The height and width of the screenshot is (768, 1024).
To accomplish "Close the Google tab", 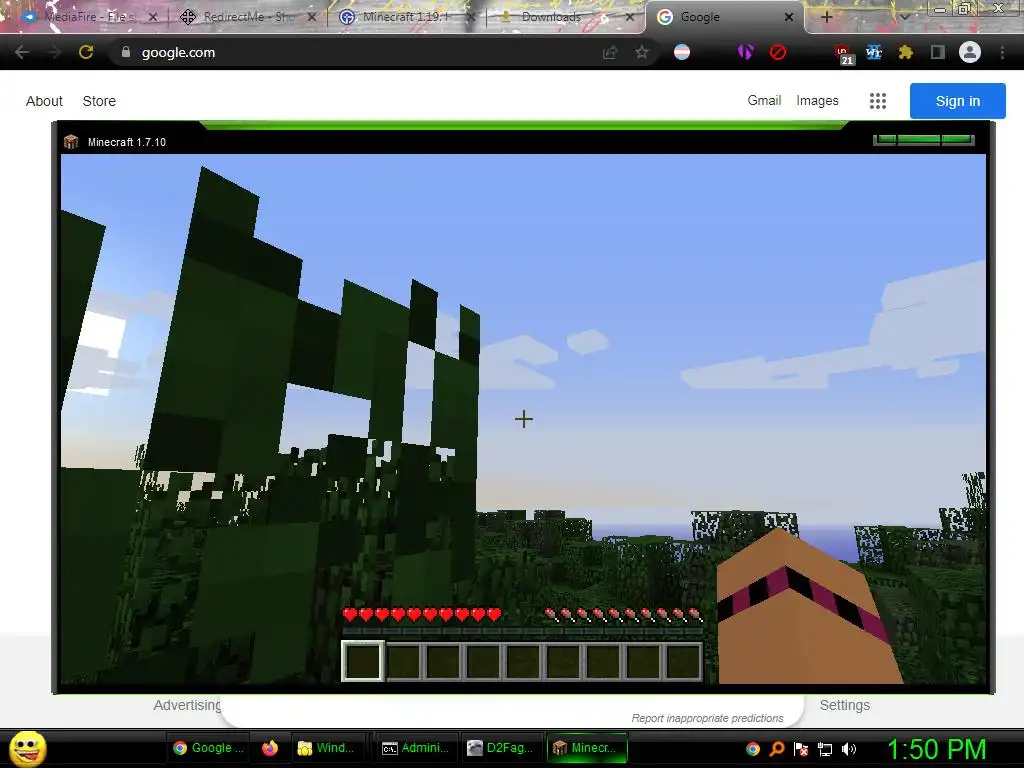I will (x=789, y=17).
